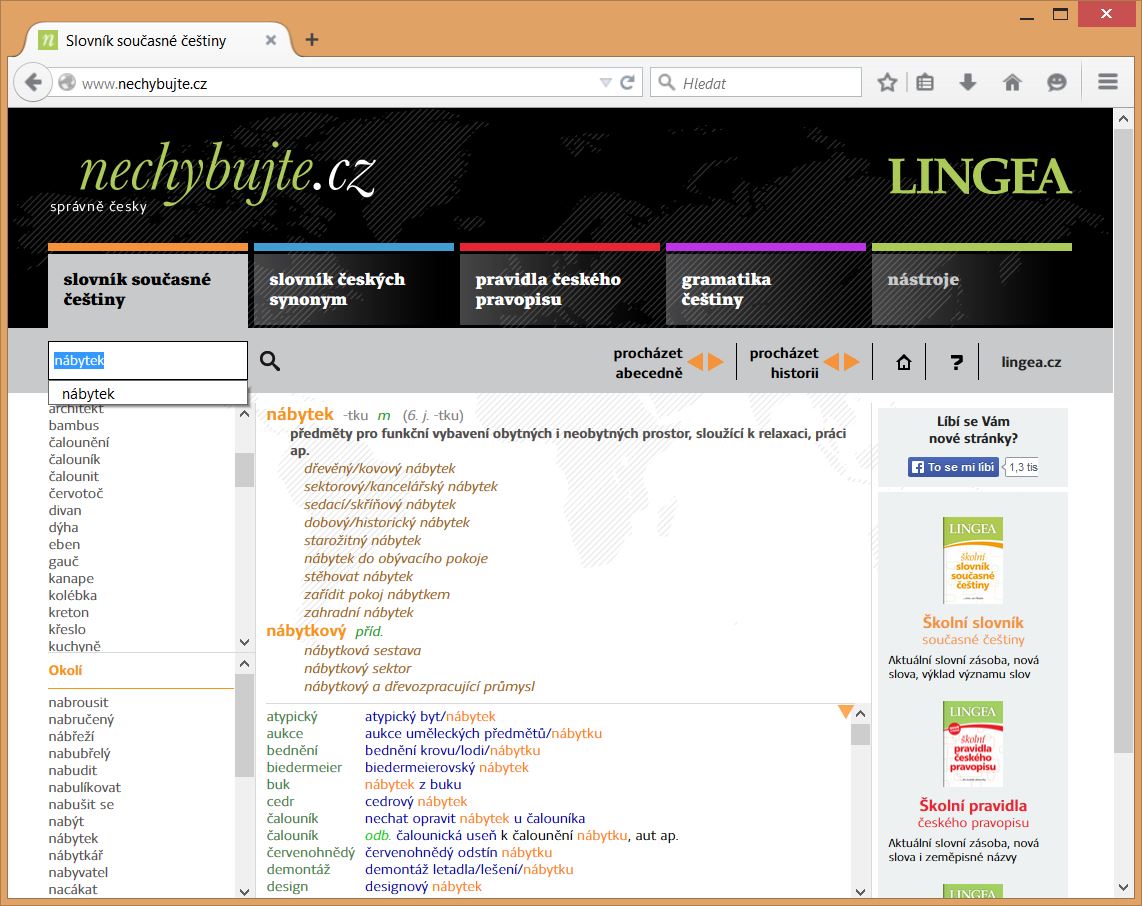This screenshot has width=1142, height=906.
Task: Click demontáž in the examples list
Action: pyautogui.click(x=298, y=869)
